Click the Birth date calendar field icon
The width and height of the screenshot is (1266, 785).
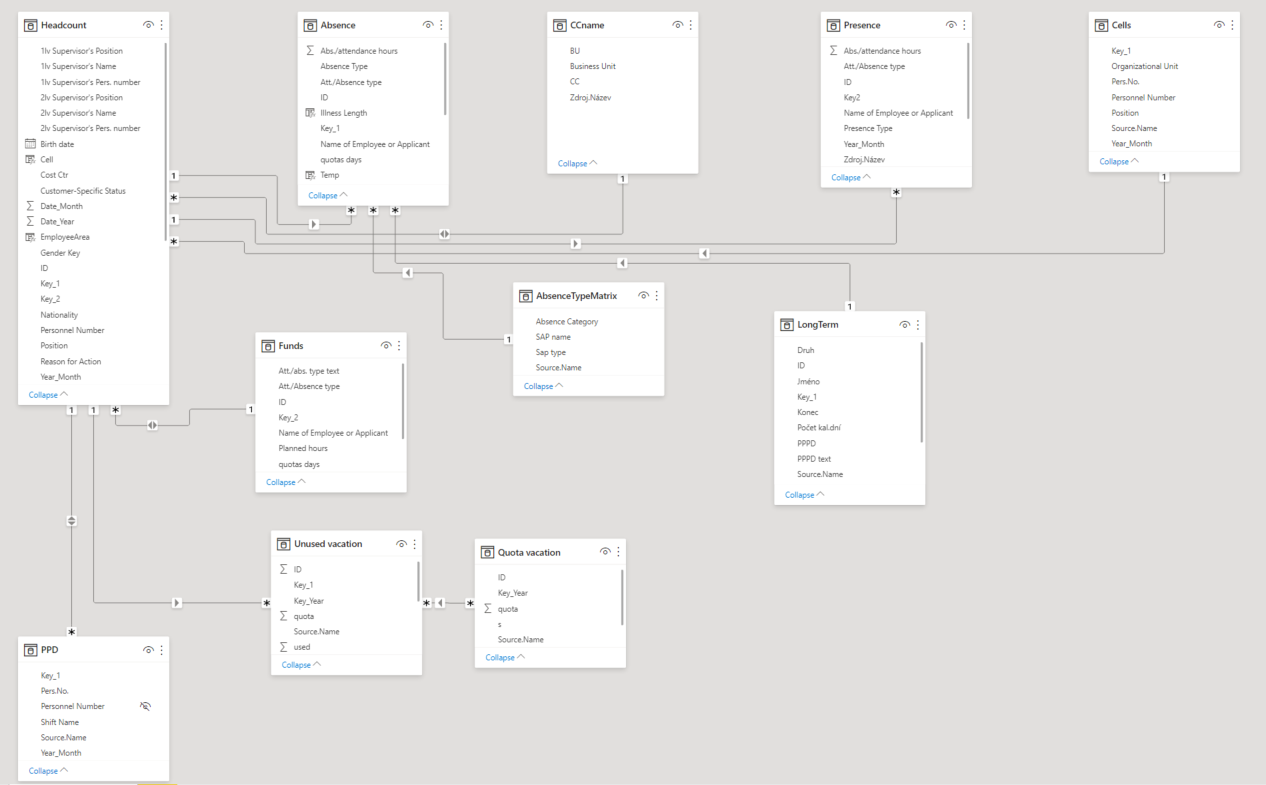coord(31,144)
